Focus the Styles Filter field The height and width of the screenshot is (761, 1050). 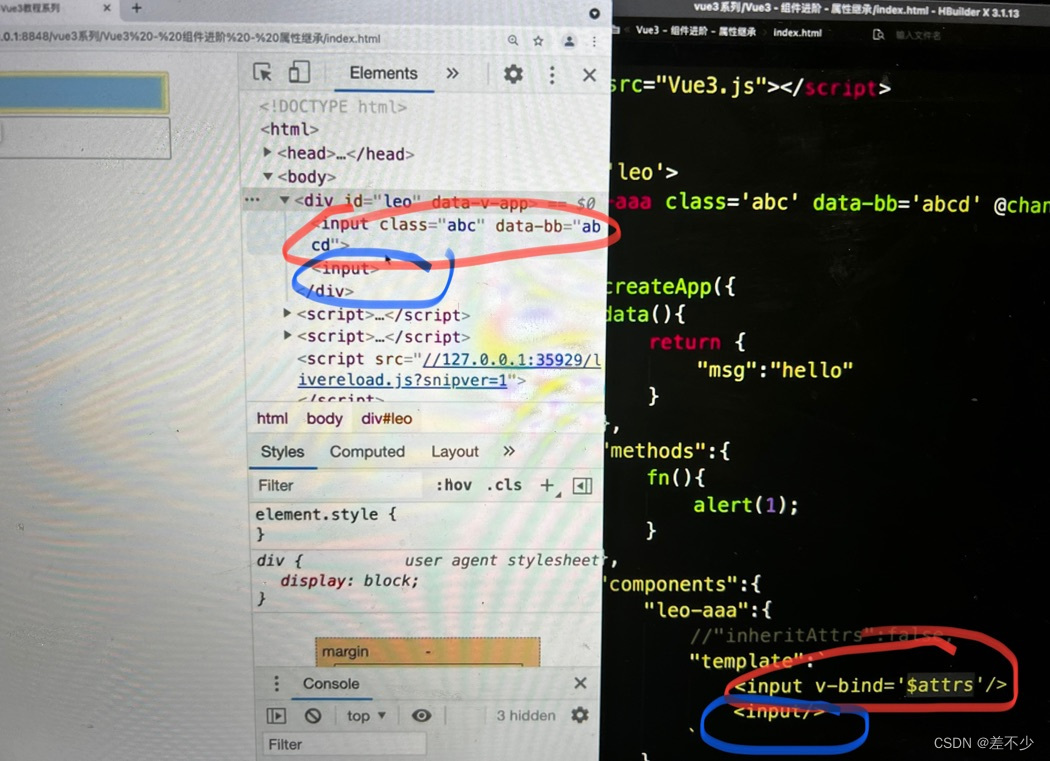click(x=338, y=486)
